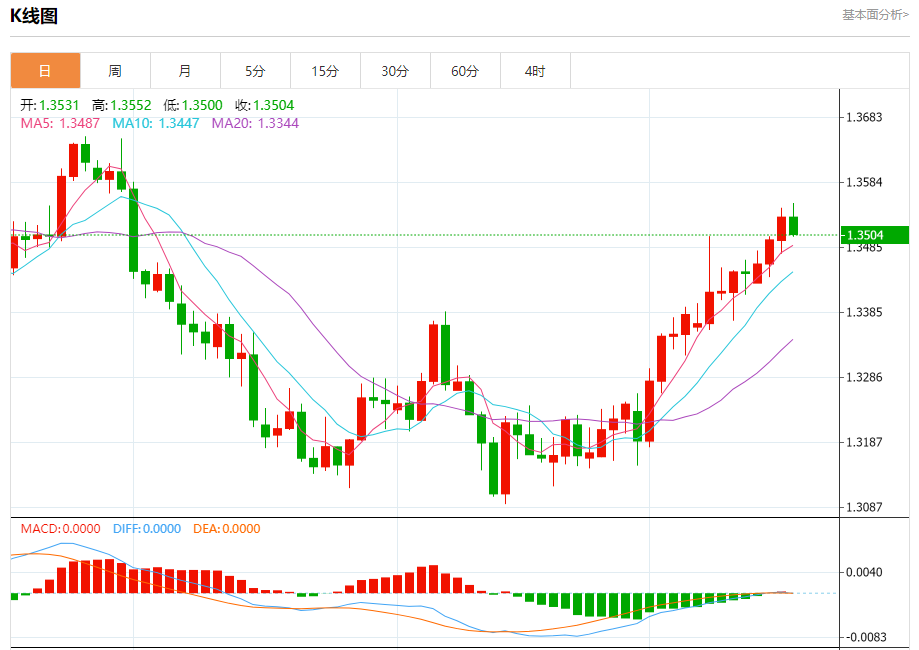Open the 基本面分析 link
This screenshot has height=650, width=919.
(876, 15)
